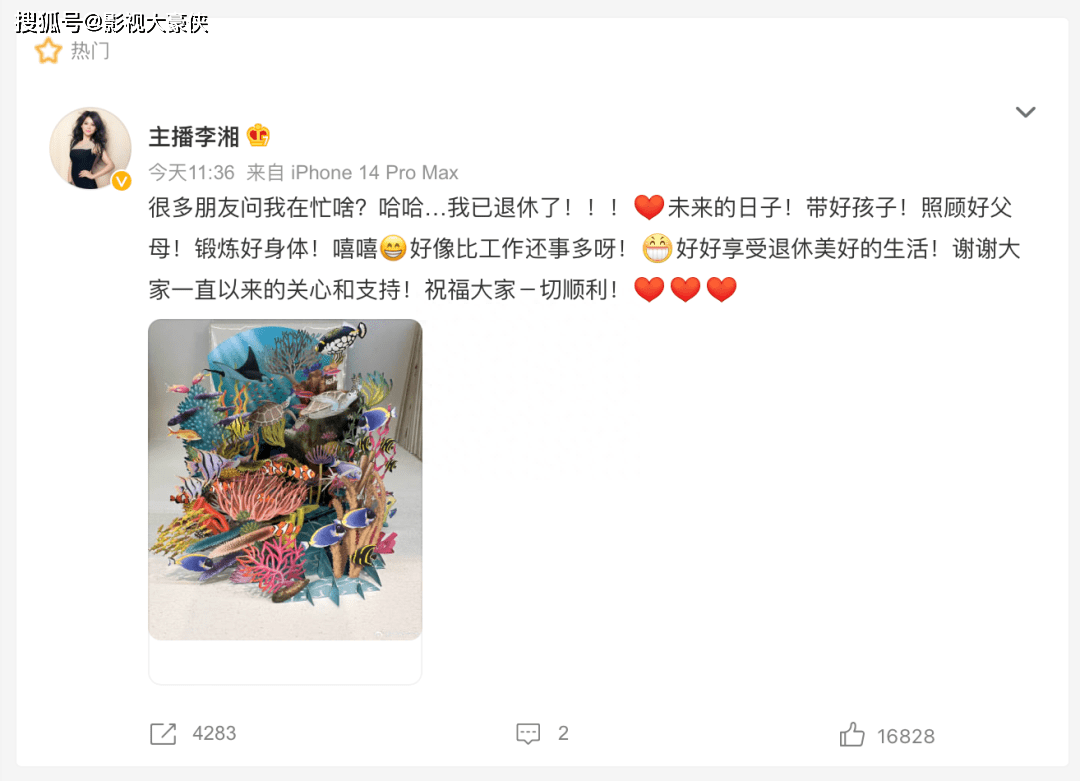This screenshot has height=781, width=1080.
Task: Click the crown membership icon
Action: [x=258, y=135]
